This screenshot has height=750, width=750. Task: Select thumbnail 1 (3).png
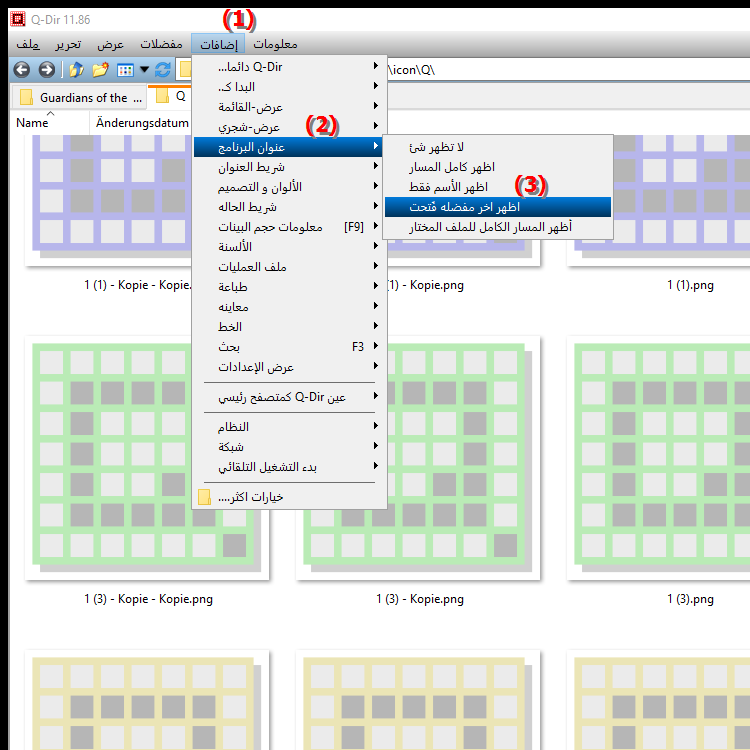point(658,458)
